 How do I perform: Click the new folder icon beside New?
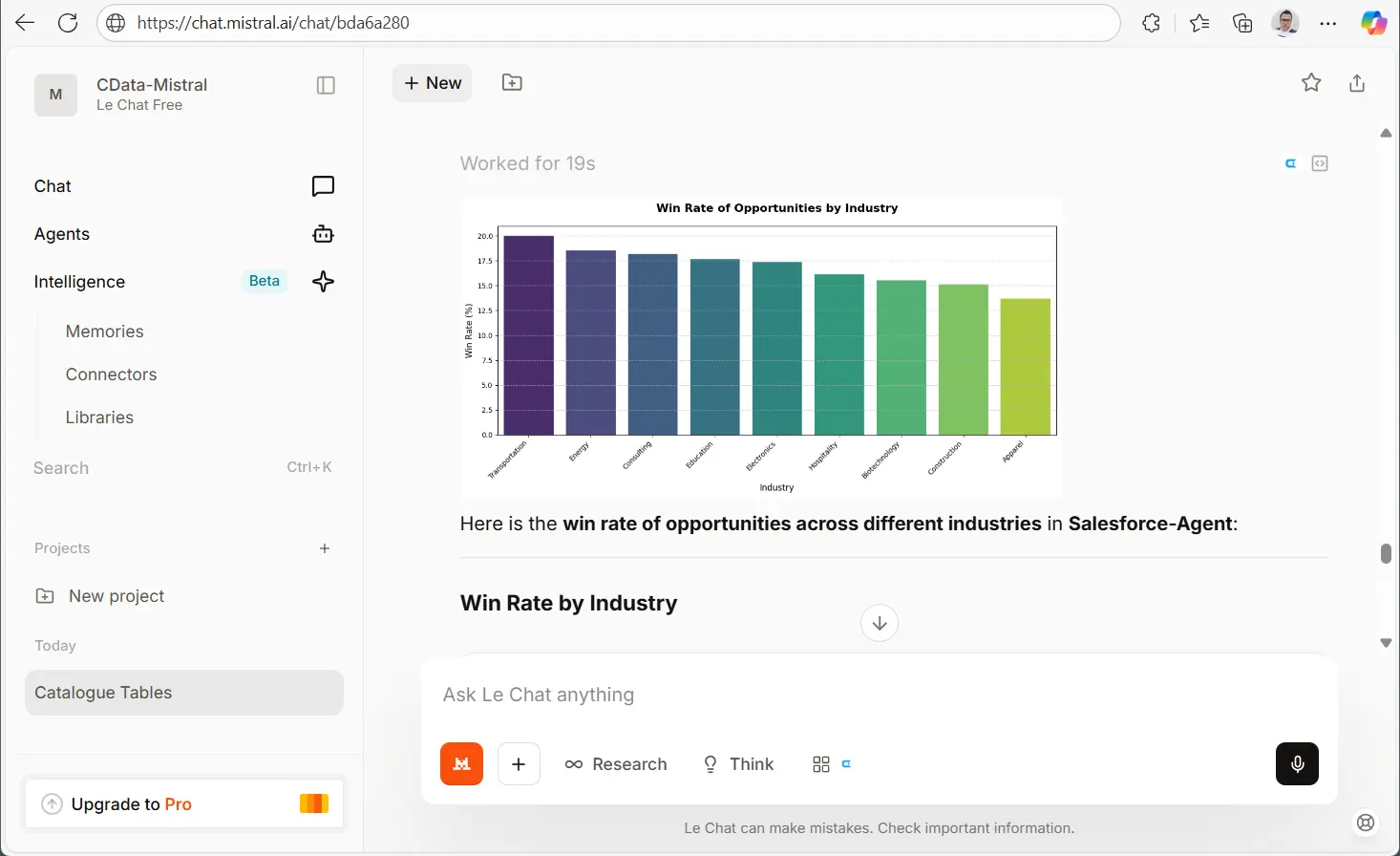[x=512, y=83]
